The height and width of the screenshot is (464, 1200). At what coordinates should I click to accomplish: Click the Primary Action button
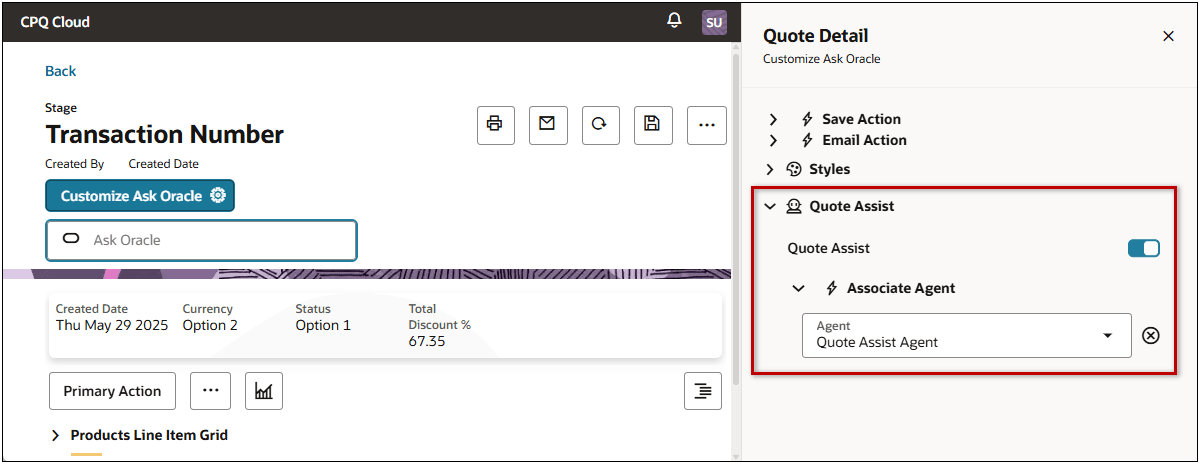point(112,391)
